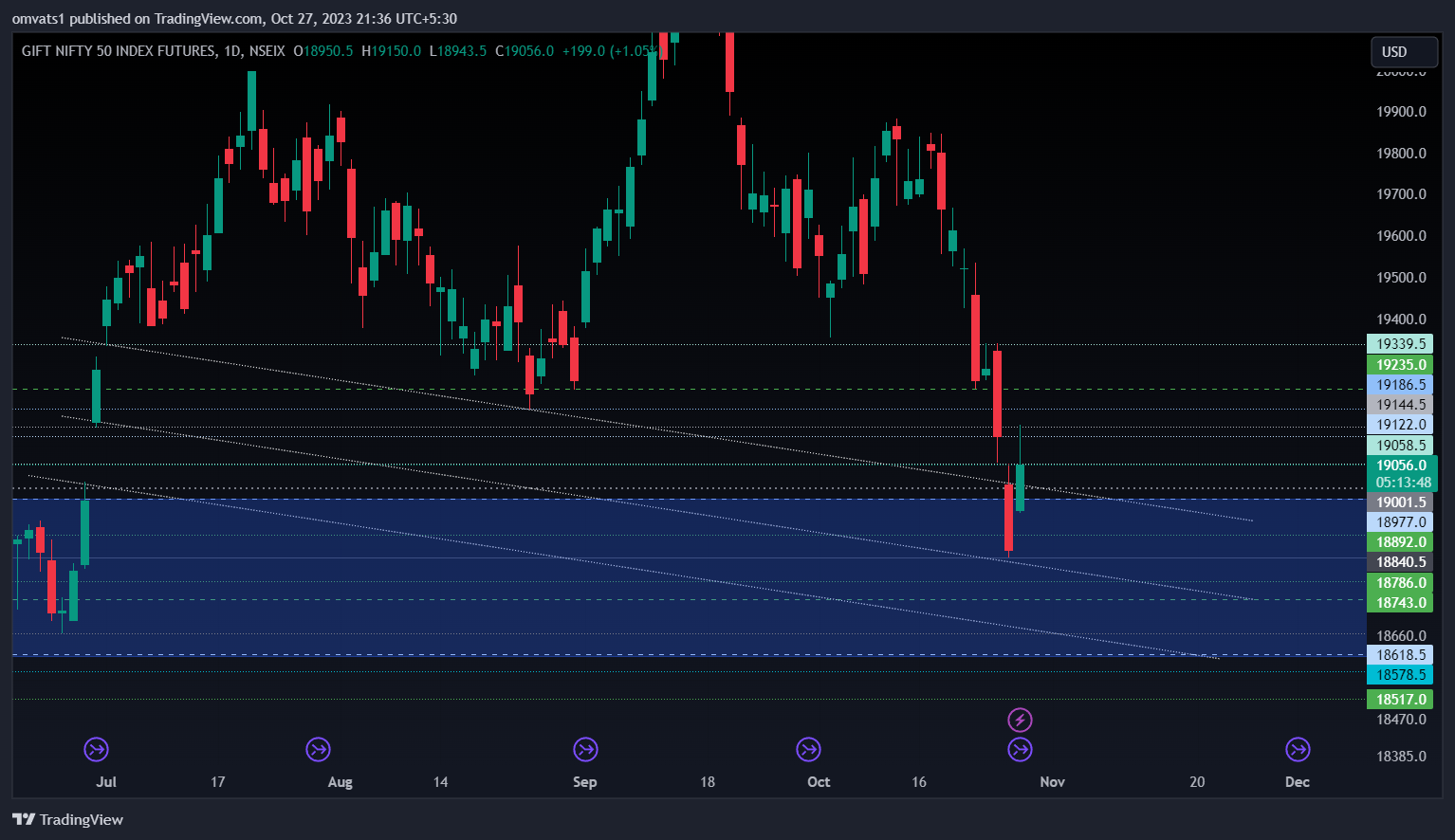Select the 18578.5 cyan price label
This screenshot has height=840, width=1455.
point(1400,675)
